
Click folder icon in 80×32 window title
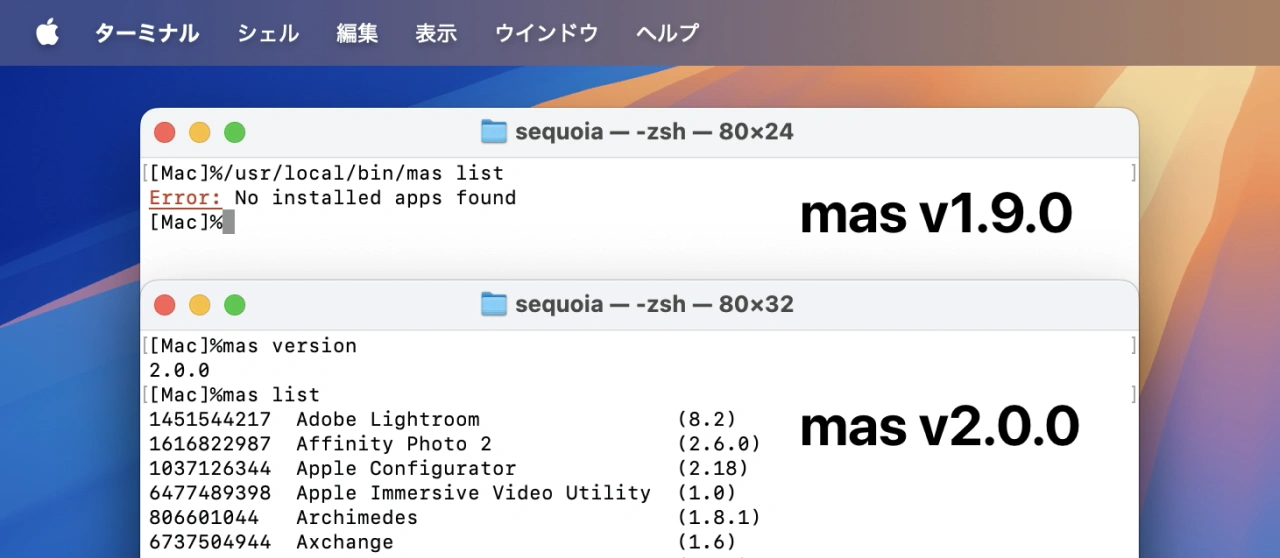pos(494,304)
